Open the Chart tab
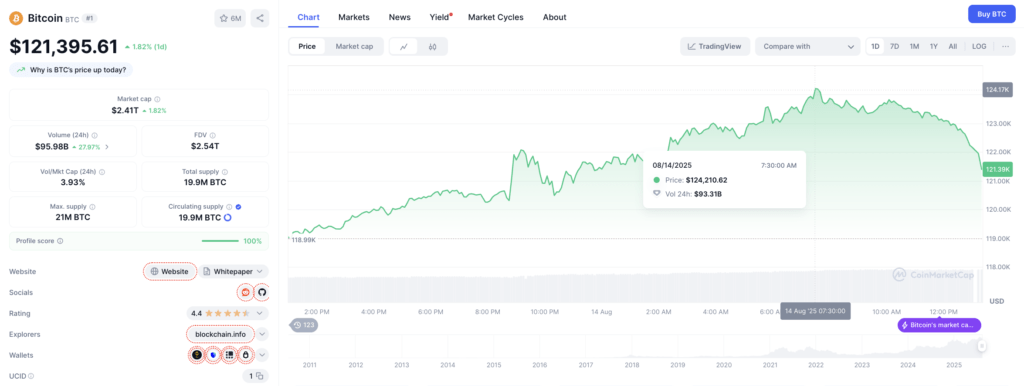The image size is (1024, 386). (x=308, y=17)
